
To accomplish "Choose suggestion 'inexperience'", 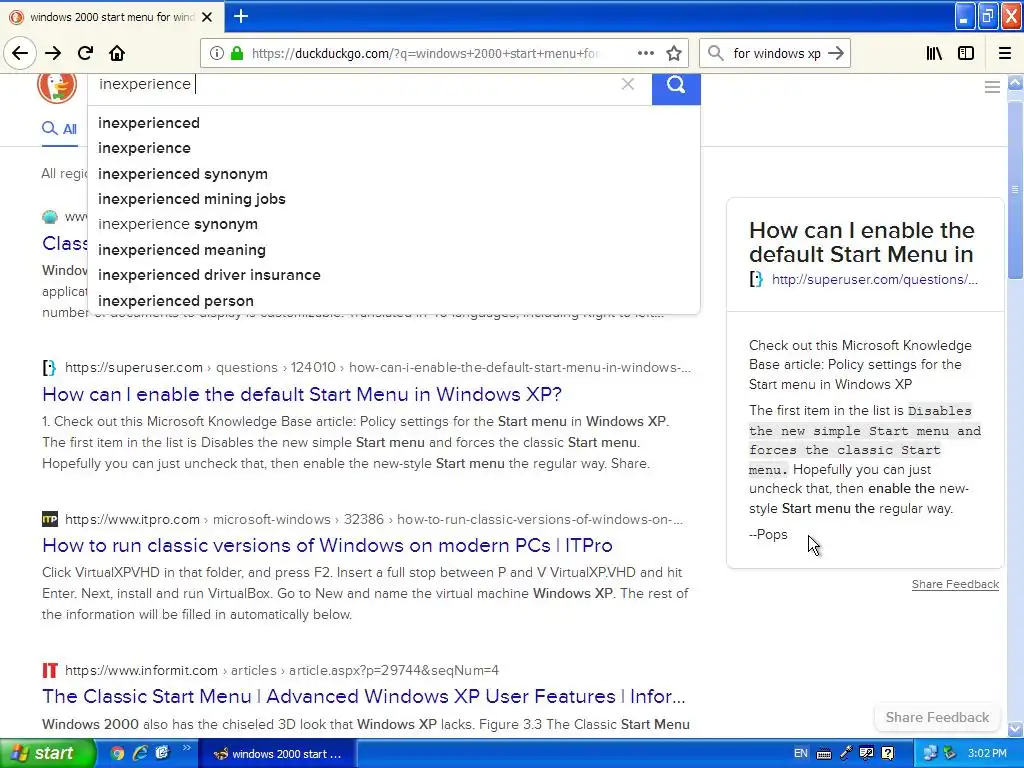I will tap(393, 148).
